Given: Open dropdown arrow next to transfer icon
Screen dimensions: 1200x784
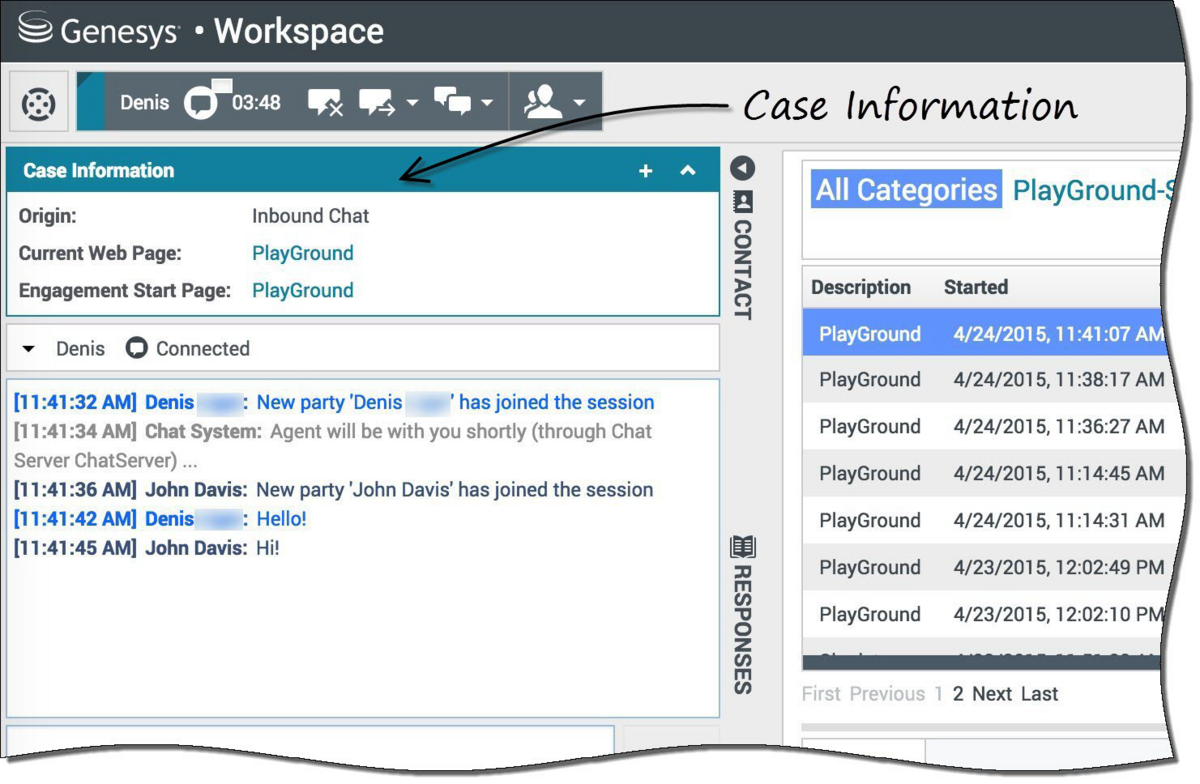Looking at the screenshot, I should (412, 103).
